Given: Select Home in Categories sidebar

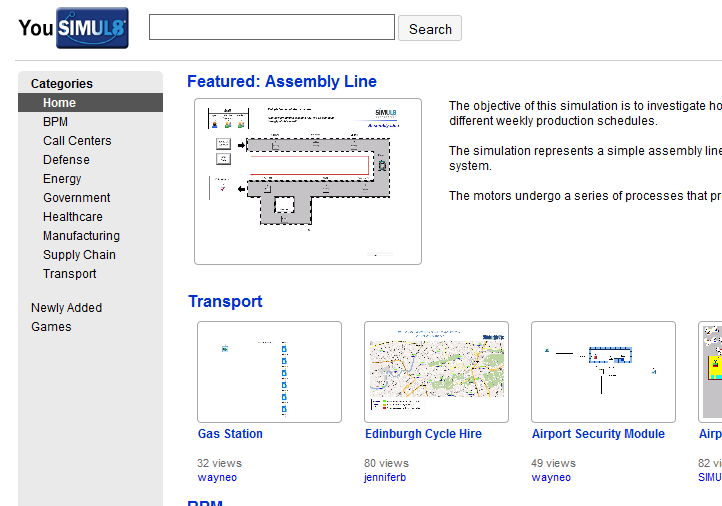Looking at the screenshot, I should tap(59, 103).
